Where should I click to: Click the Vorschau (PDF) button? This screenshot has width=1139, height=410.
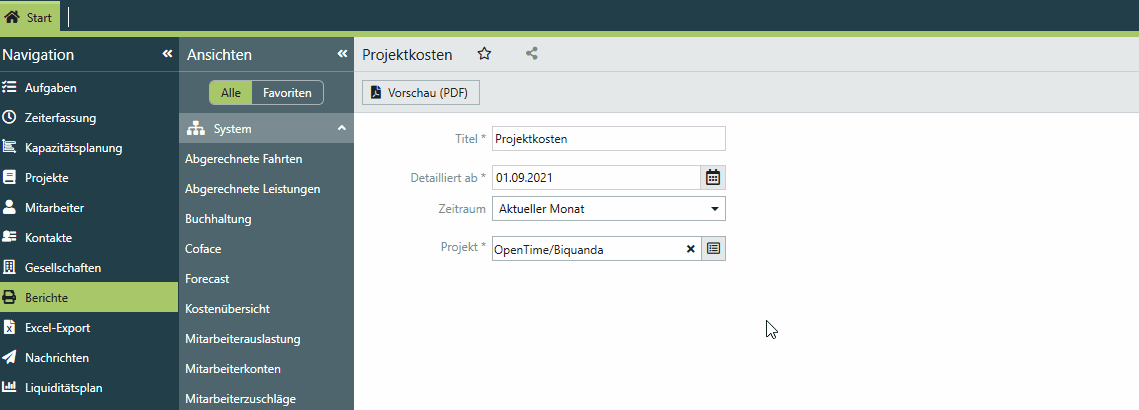(x=421, y=92)
